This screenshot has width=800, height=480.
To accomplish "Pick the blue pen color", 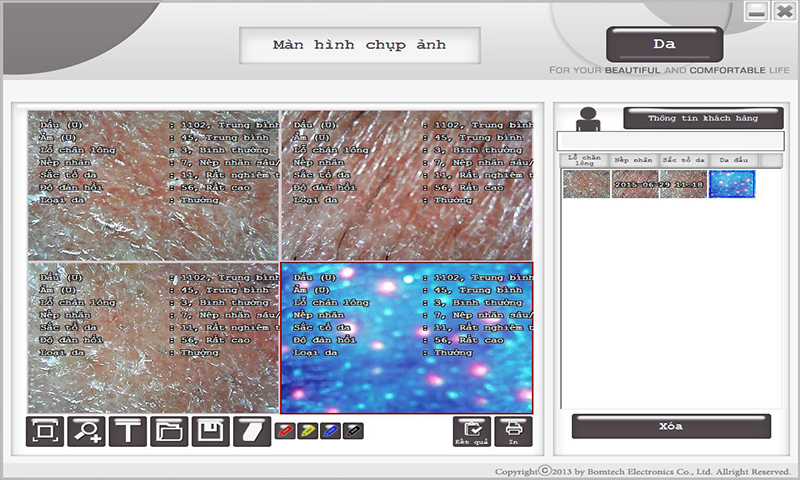I will (330, 431).
